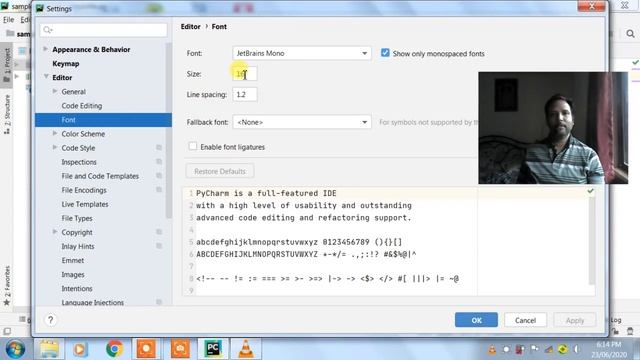Click the Apply button
This screenshot has height=360, width=640.
click(x=575, y=320)
